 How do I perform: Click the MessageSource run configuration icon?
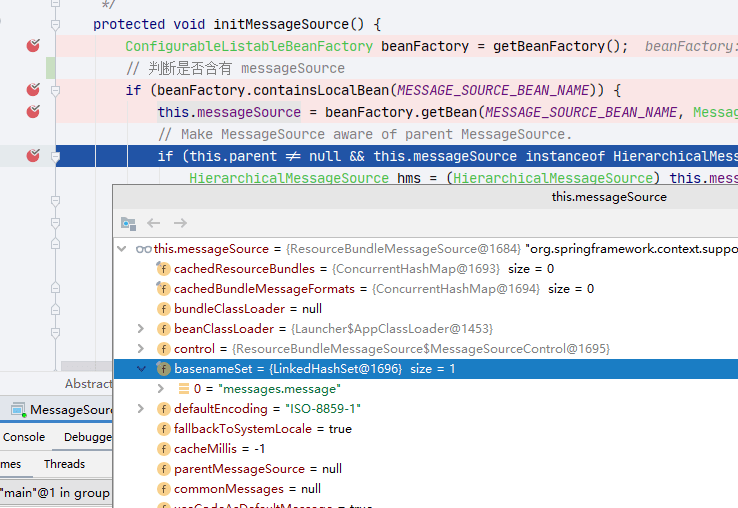coord(18,410)
